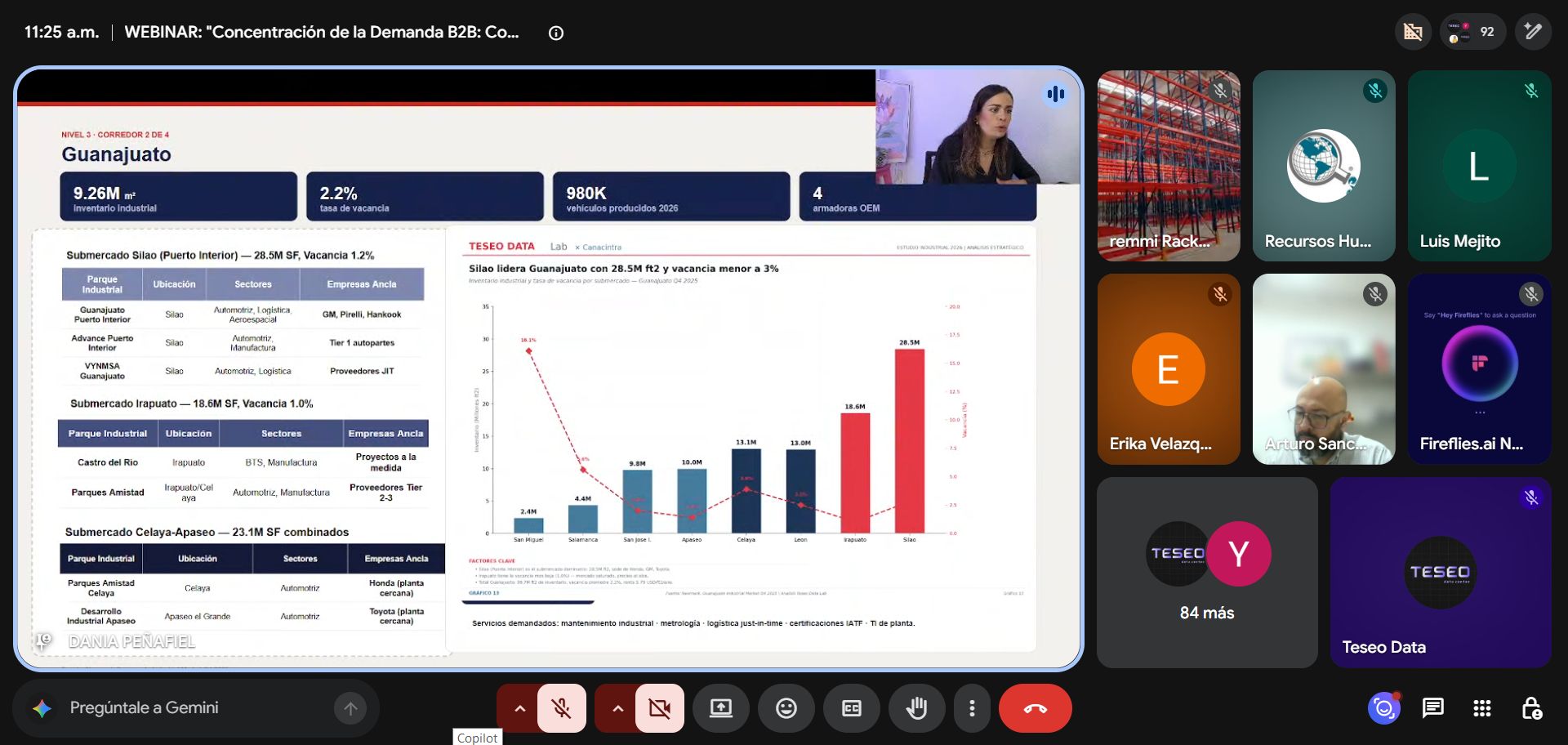
Task: Select Arturo Sanc... video tile
Action: tap(1324, 369)
